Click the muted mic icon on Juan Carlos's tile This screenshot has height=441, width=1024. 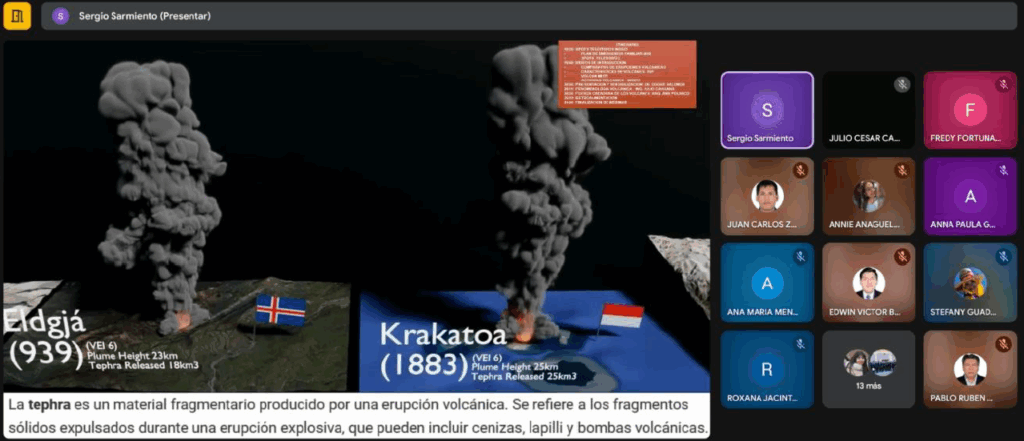800,171
